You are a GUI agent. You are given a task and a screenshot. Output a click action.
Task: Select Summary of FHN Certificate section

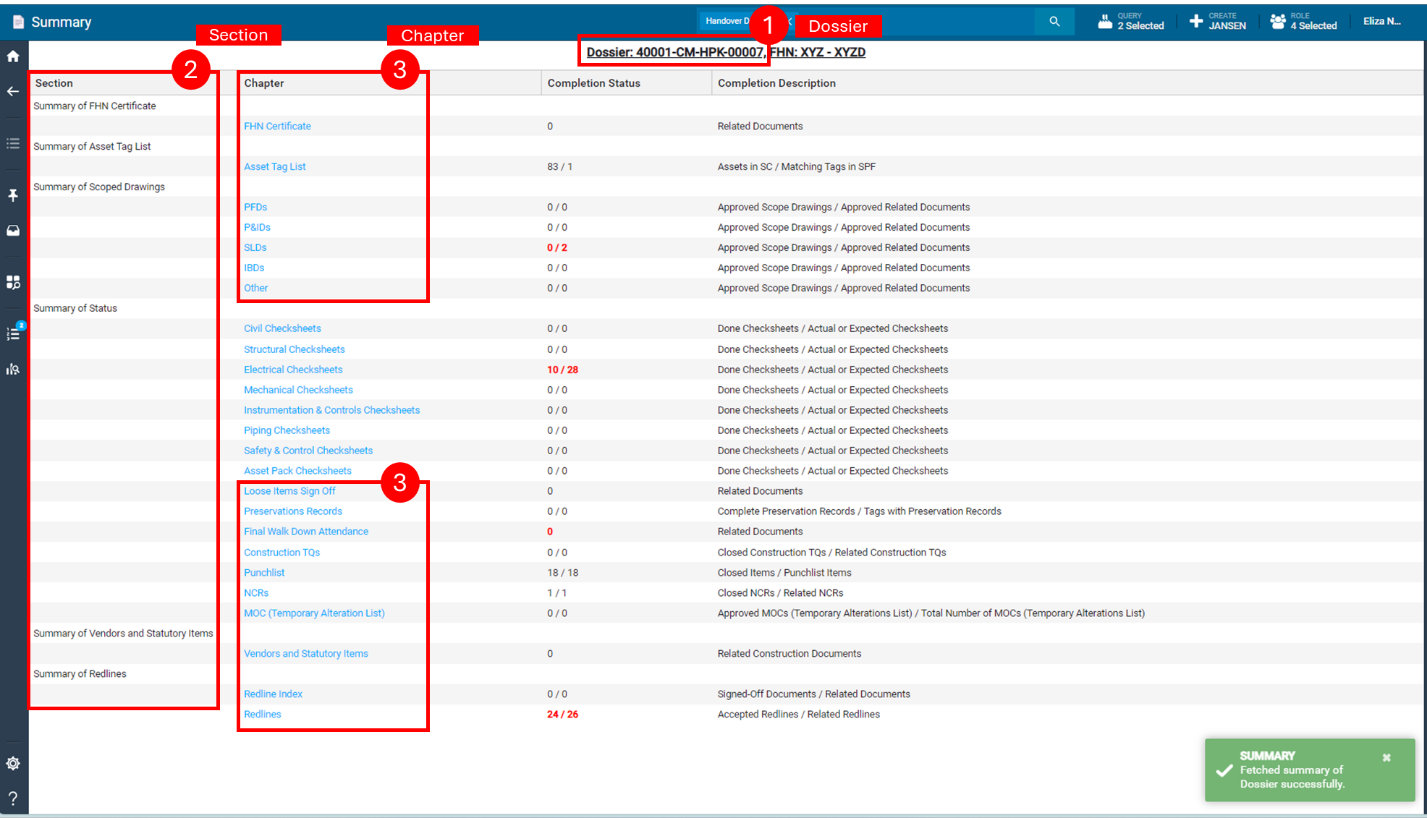[94, 106]
